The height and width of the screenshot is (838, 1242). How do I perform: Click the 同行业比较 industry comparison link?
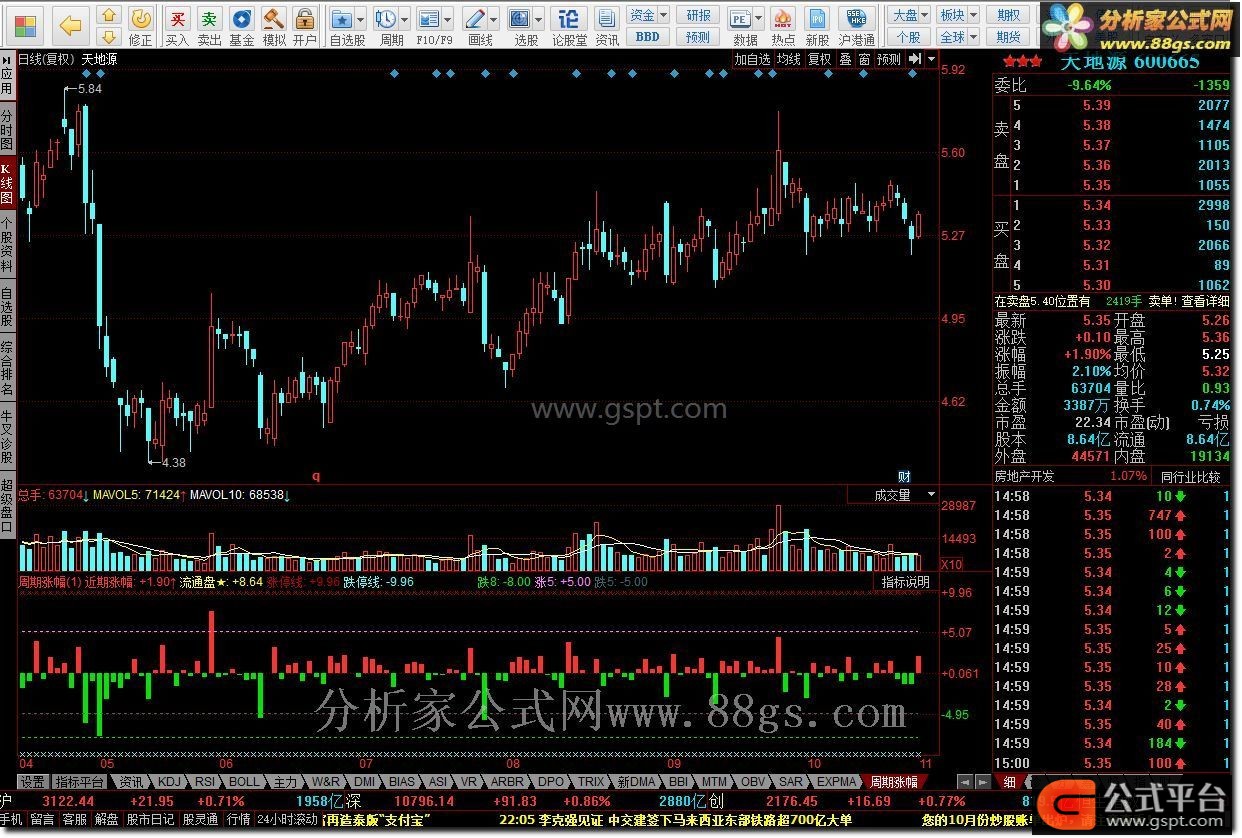click(1190, 476)
